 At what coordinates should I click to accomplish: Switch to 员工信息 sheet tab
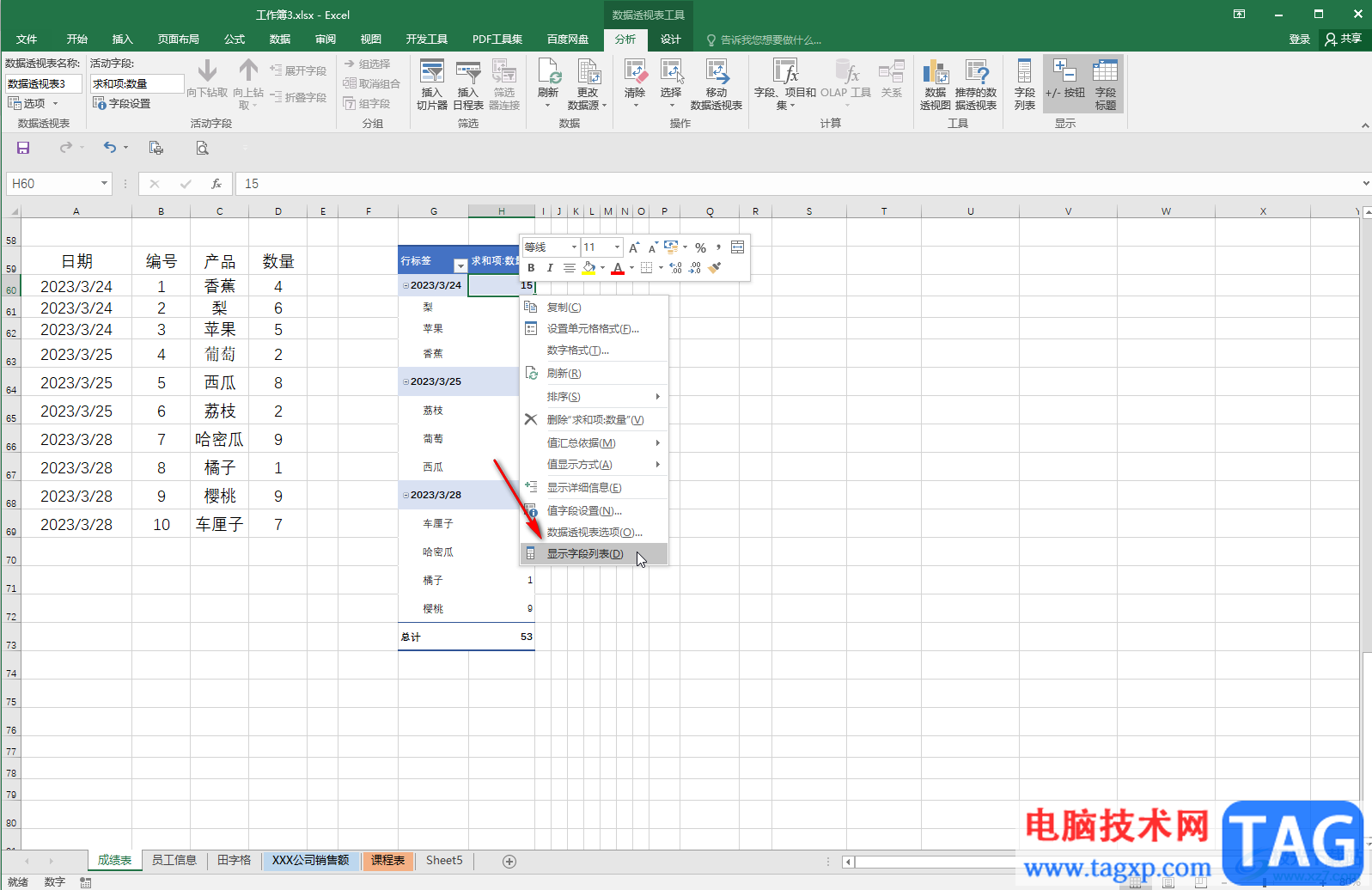tap(174, 860)
